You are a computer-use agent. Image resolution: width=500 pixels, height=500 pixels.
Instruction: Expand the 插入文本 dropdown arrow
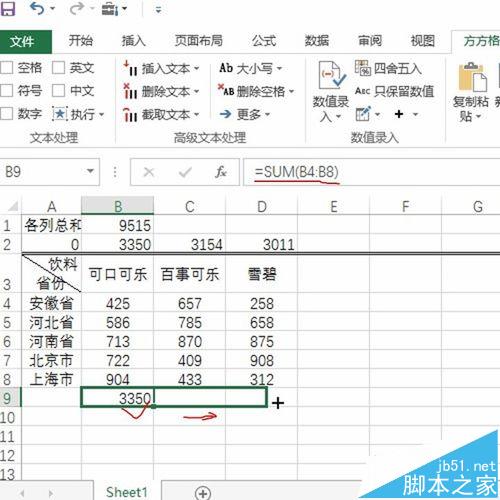point(197,69)
